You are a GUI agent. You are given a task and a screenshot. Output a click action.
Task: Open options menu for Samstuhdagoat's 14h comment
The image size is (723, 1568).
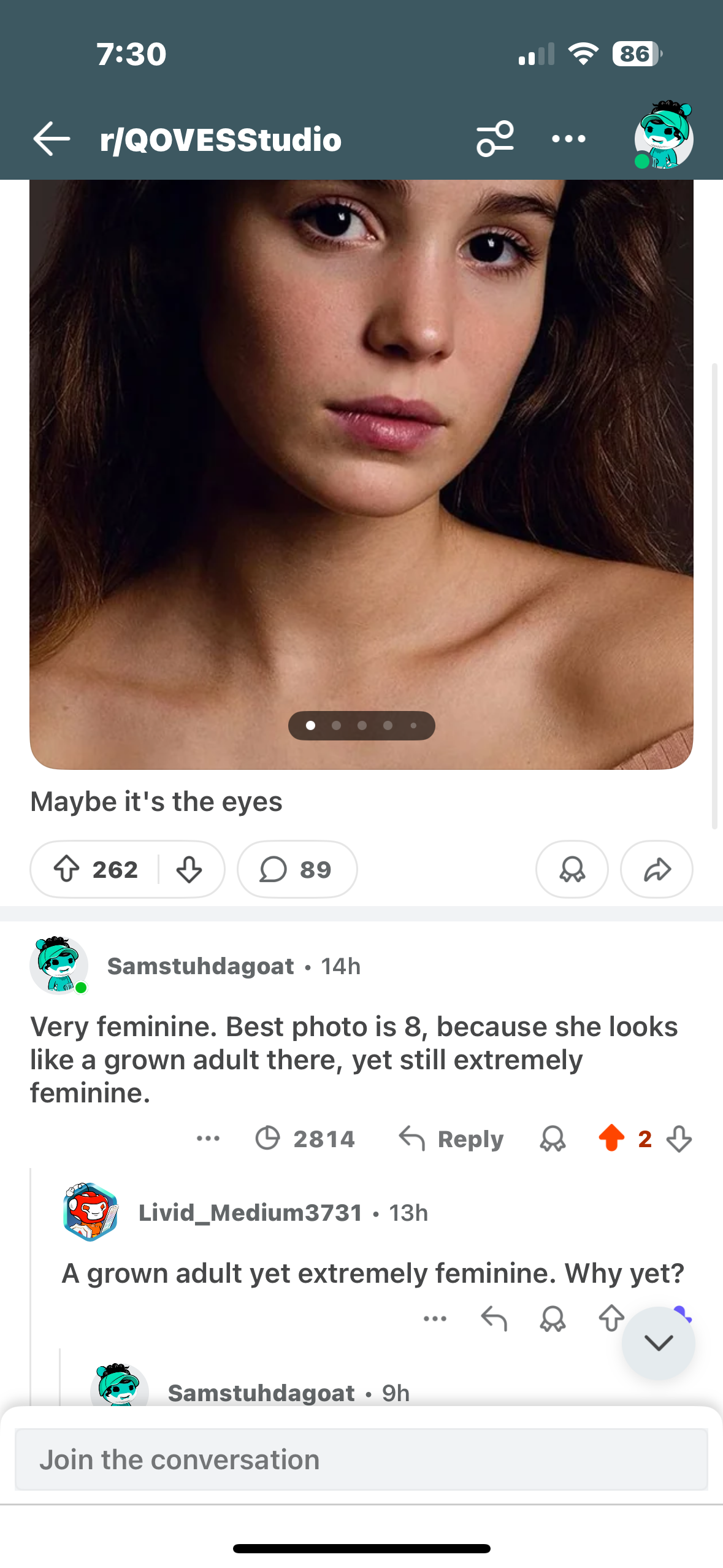(x=208, y=1139)
